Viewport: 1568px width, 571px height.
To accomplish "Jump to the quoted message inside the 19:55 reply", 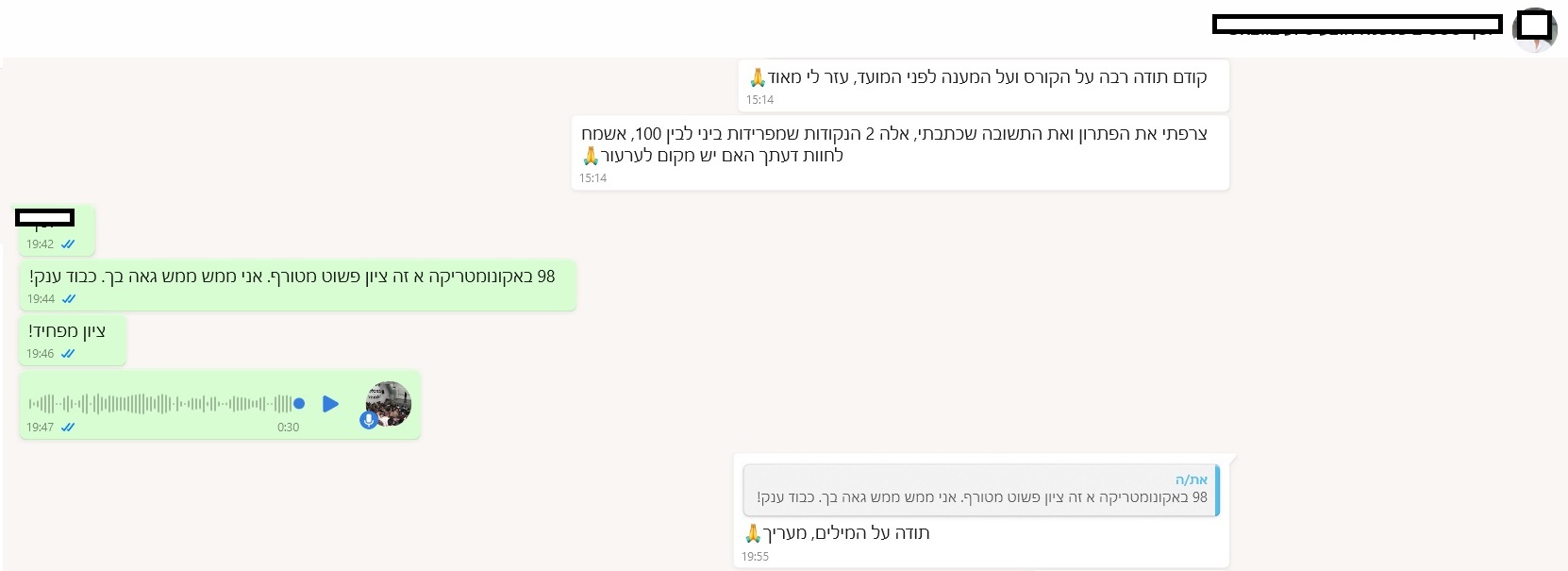I will point(980,491).
